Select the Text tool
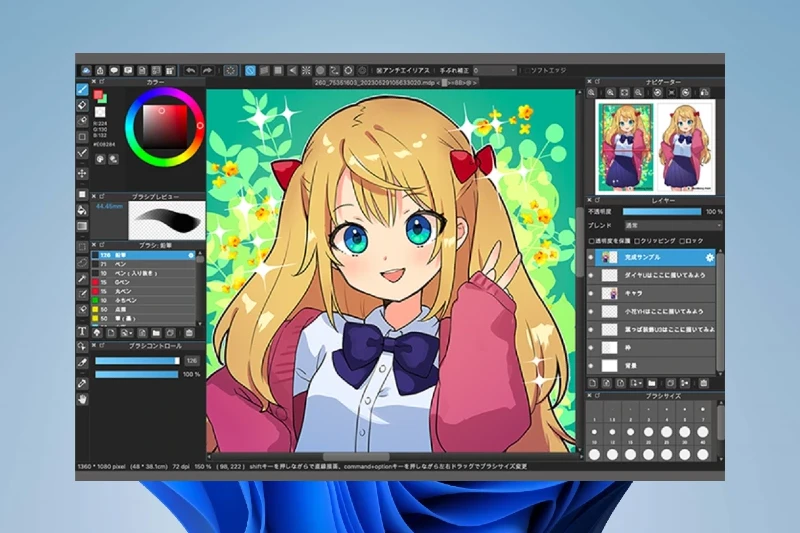 (83, 330)
